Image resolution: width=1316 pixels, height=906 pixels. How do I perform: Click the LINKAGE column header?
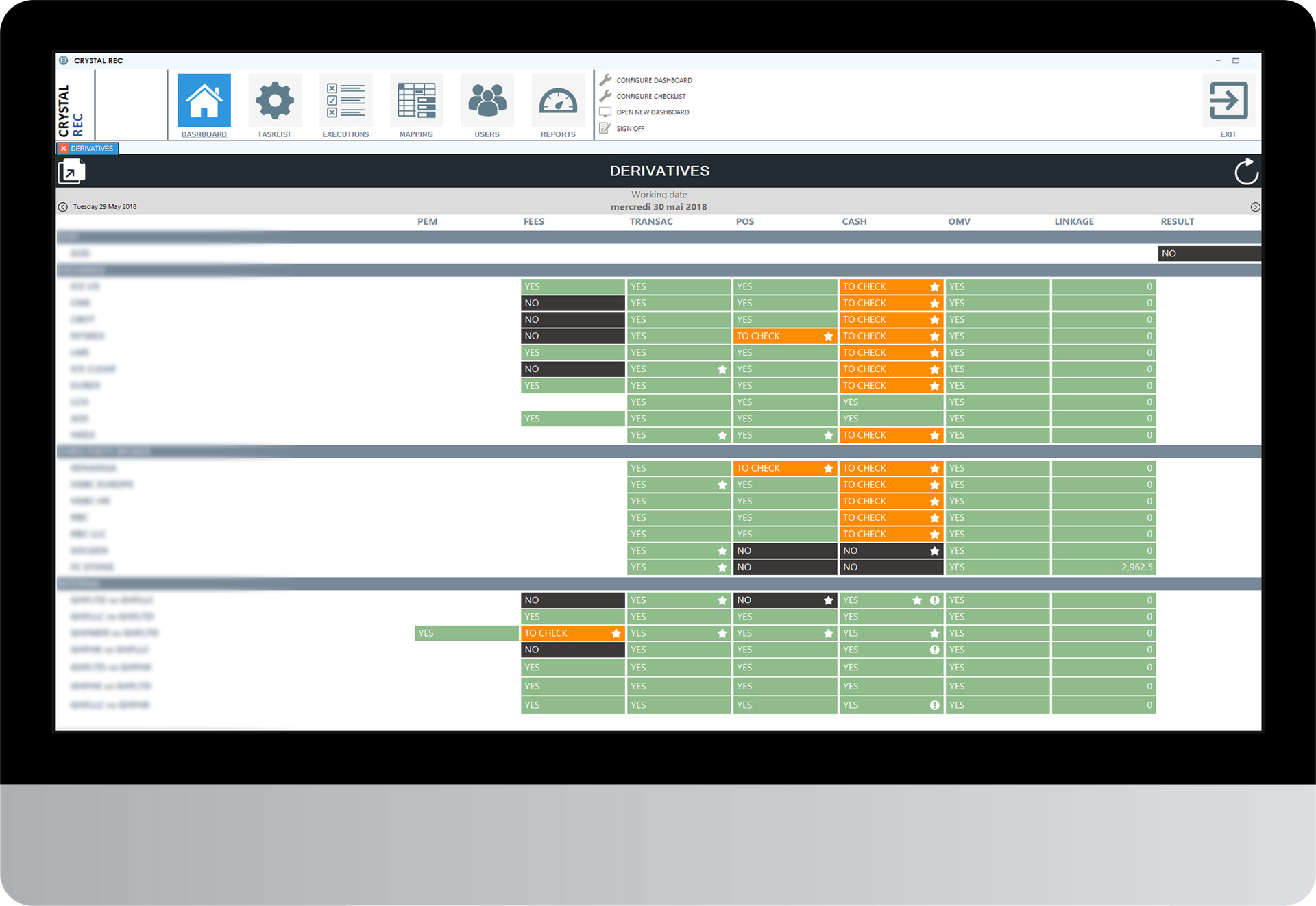pos(1074,221)
